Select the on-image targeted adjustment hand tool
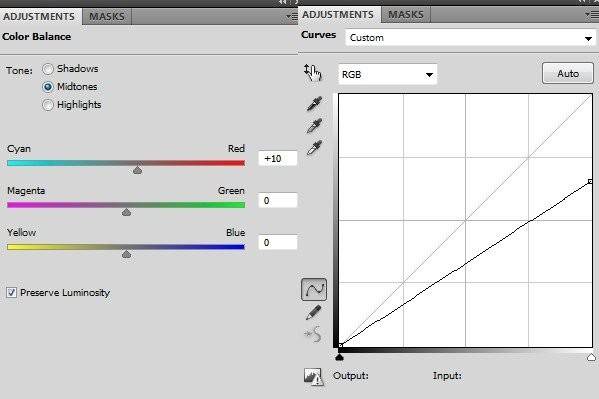 point(312,73)
